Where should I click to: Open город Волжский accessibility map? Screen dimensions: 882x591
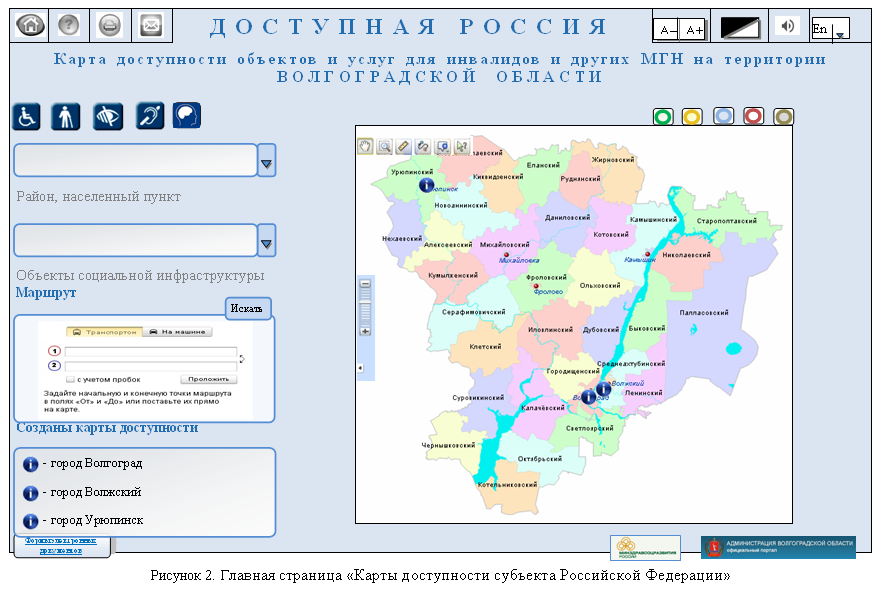coord(82,493)
